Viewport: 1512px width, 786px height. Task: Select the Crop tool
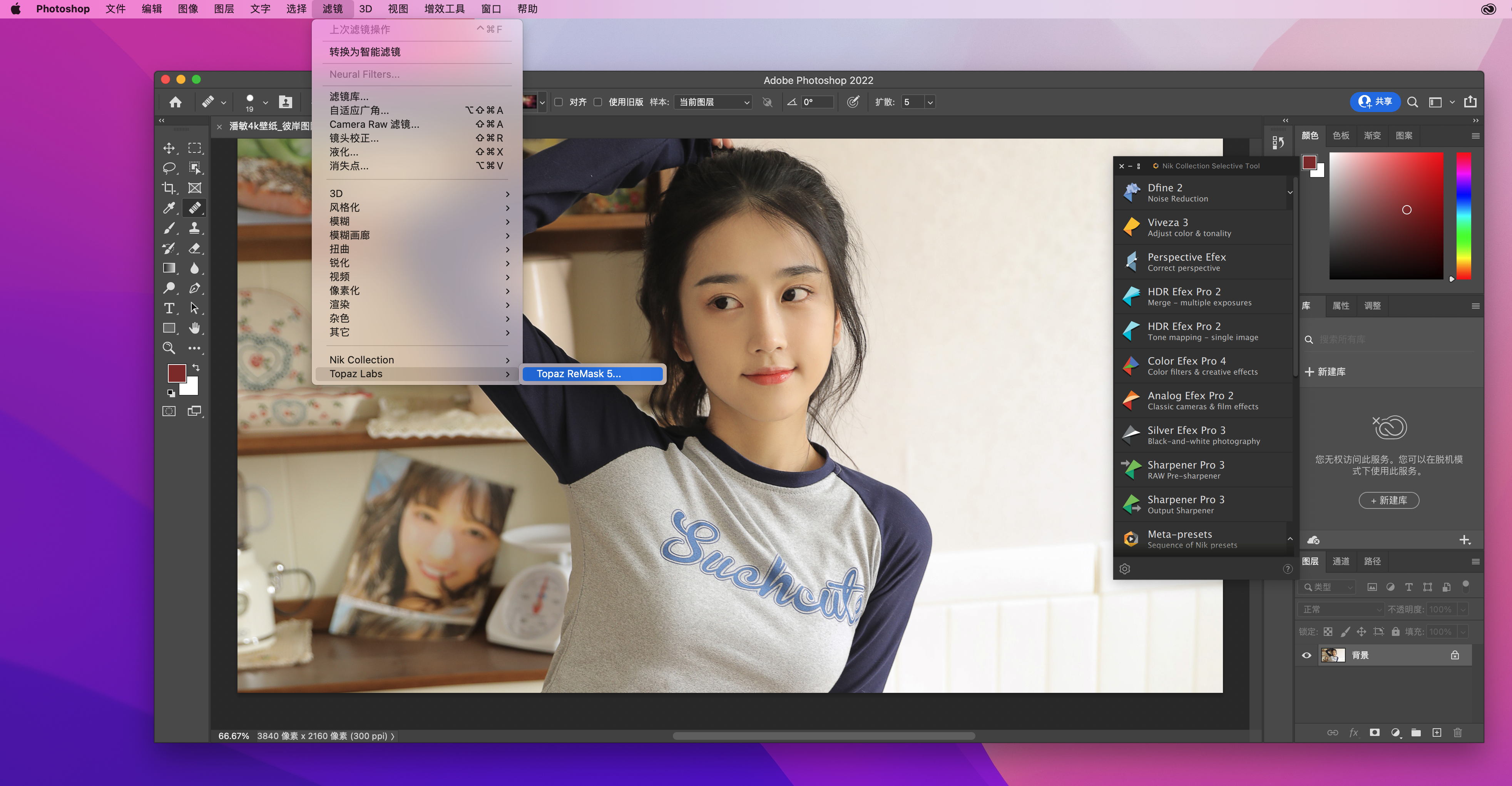[x=169, y=188]
